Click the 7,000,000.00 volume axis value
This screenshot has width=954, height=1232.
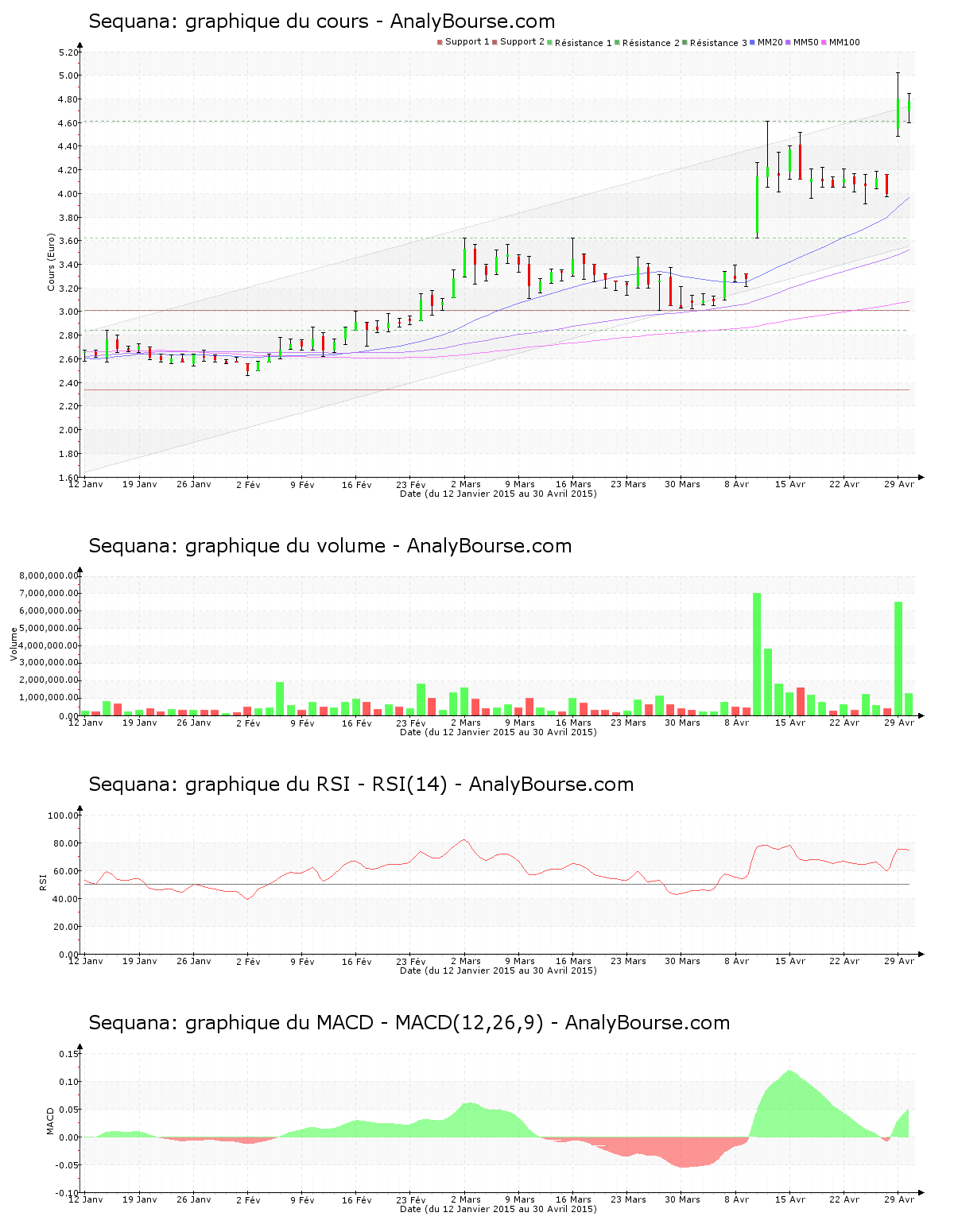pos(48,593)
